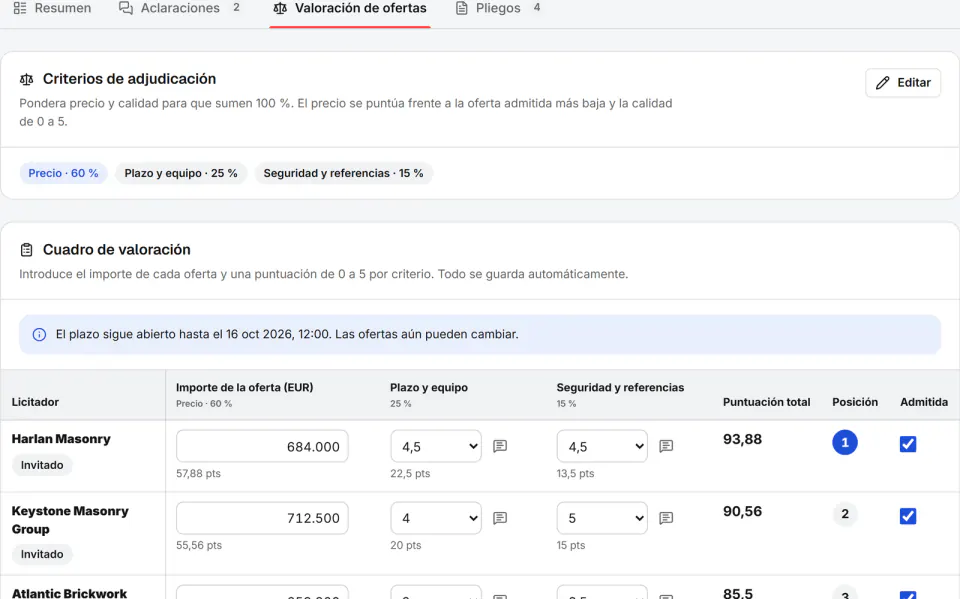Click the Atlantic Brickwork bidder name
The height and width of the screenshot is (599, 960).
(x=69, y=593)
